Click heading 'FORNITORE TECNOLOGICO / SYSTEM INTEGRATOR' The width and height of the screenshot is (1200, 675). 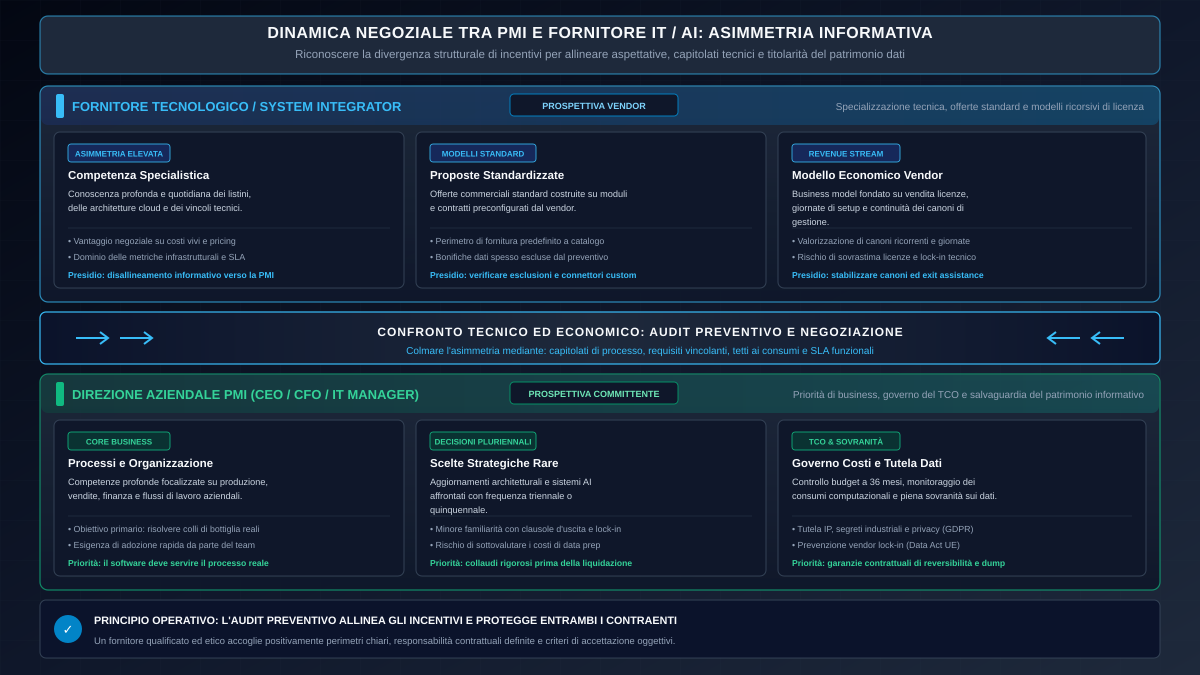[x=237, y=106]
